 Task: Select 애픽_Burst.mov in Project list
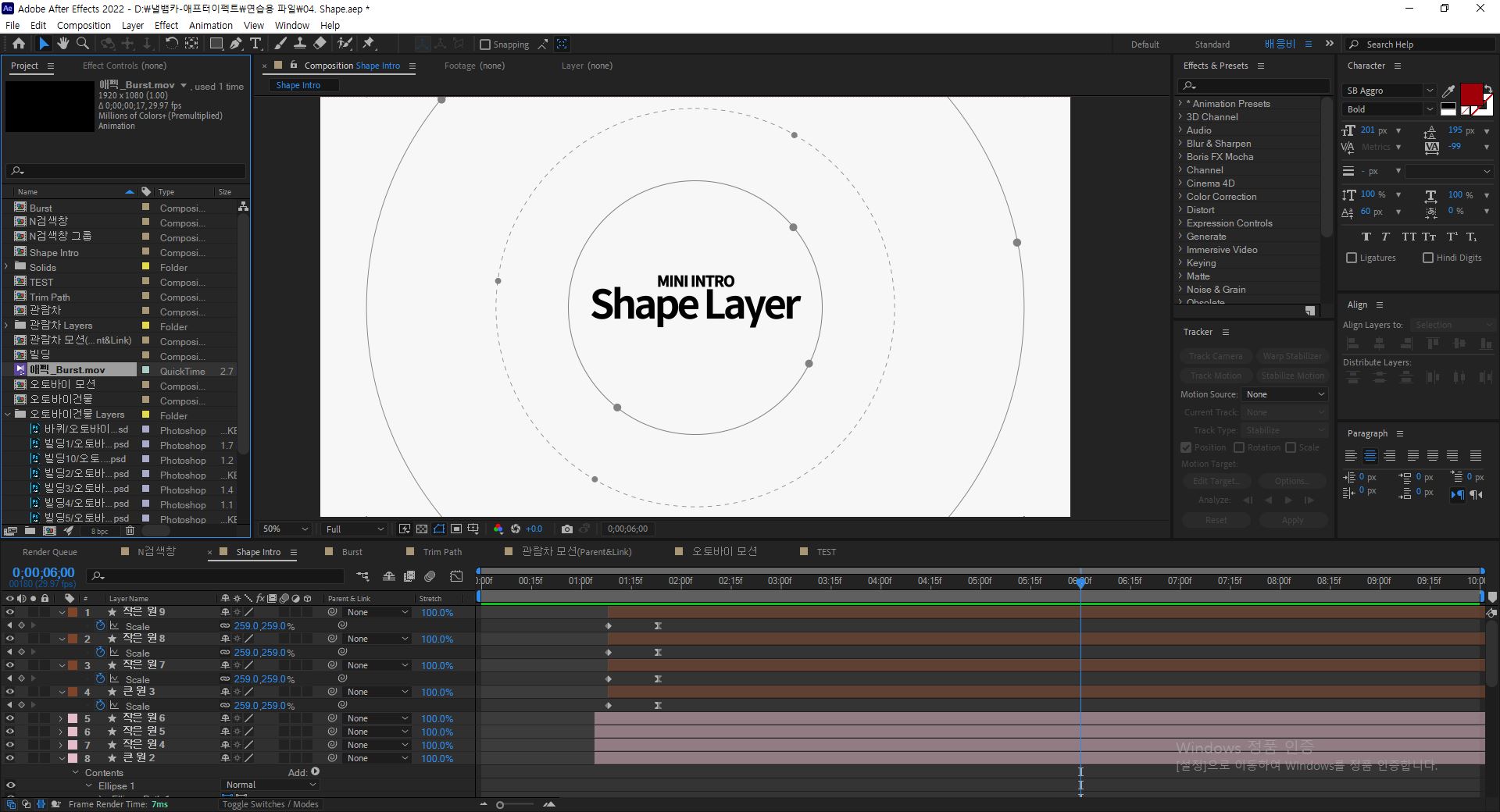click(67, 370)
